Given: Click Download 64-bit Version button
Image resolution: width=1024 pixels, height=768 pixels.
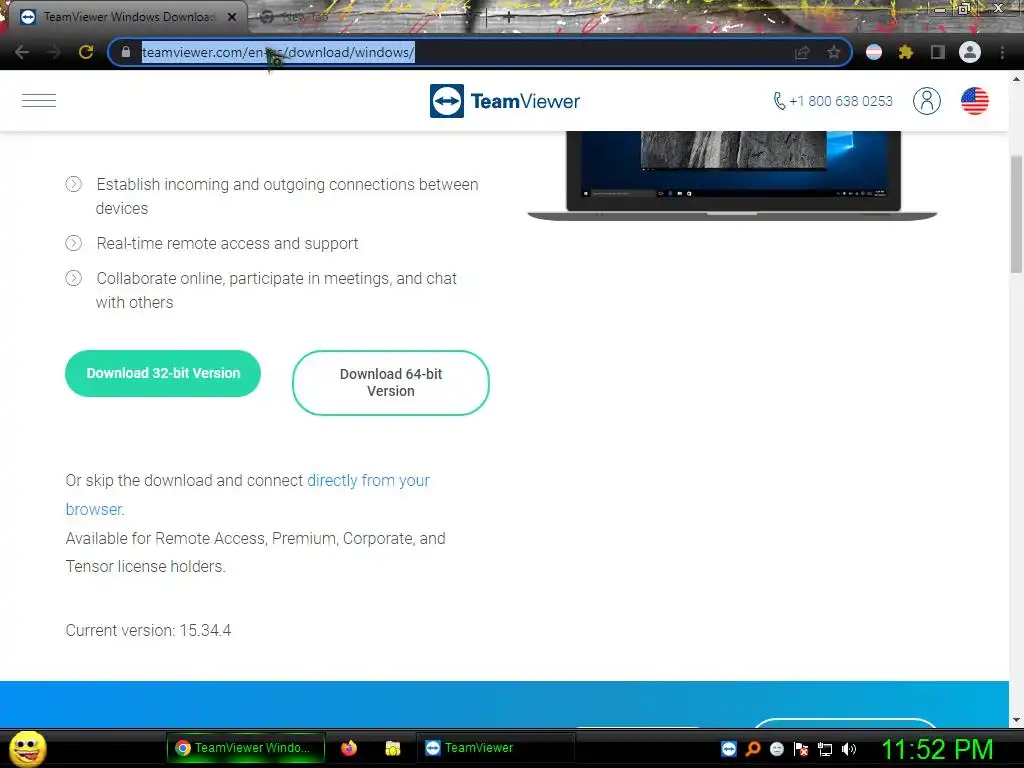Looking at the screenshot, I should coord(391,383).
